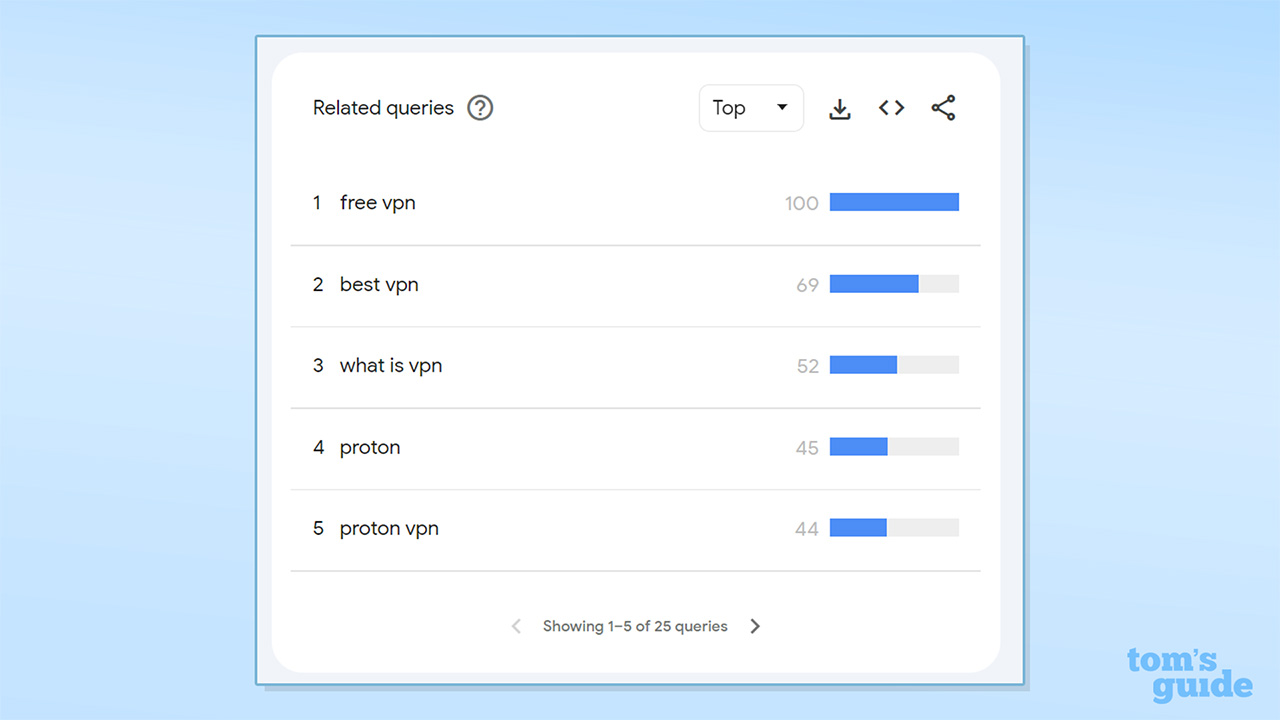Open the "best vpn" query

point(379,285)
